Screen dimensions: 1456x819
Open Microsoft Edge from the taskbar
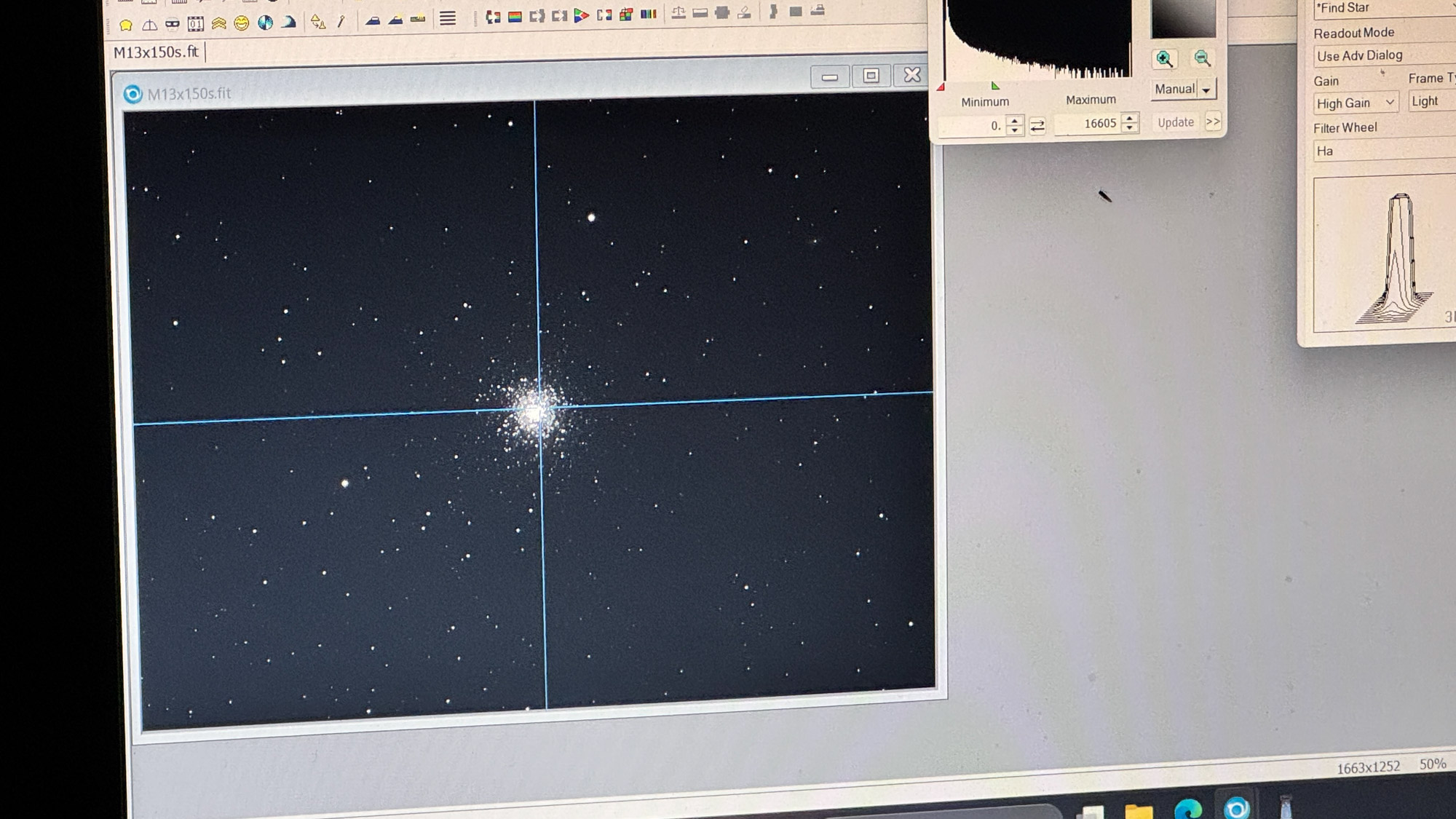1188,809
